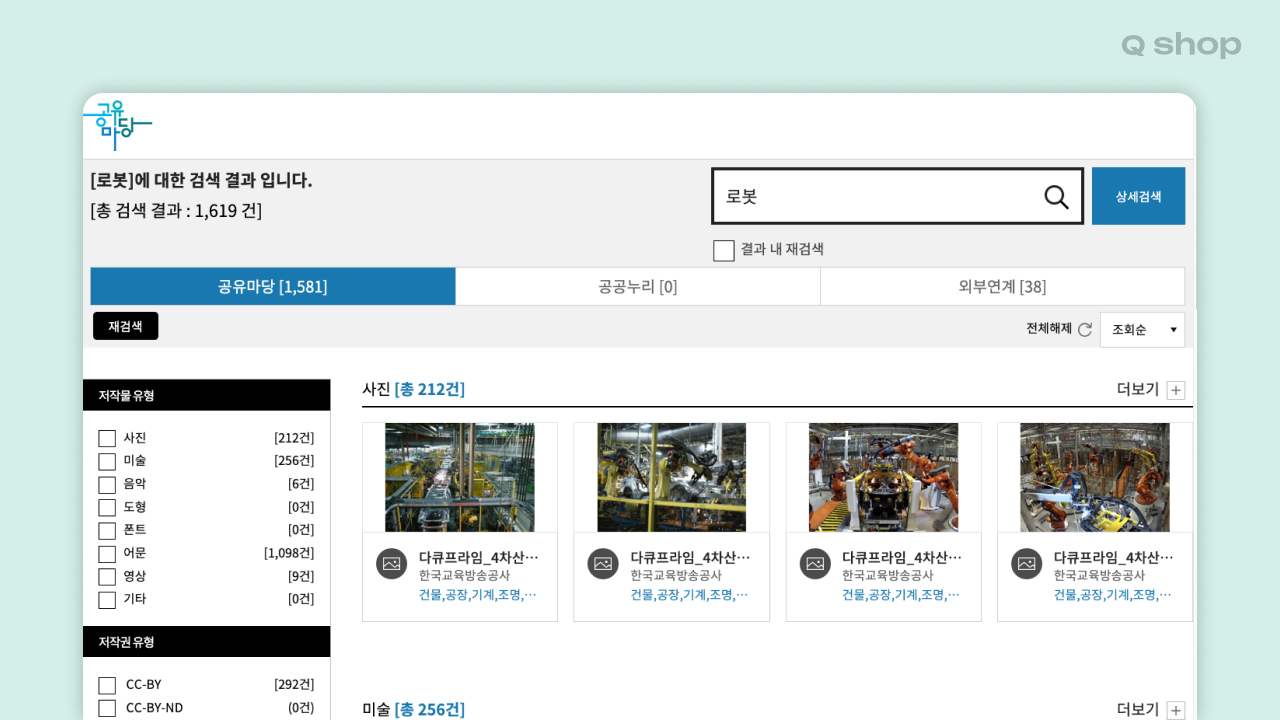
Task: Click the 저작권 유형 panel header
Action: click(206, 642)
